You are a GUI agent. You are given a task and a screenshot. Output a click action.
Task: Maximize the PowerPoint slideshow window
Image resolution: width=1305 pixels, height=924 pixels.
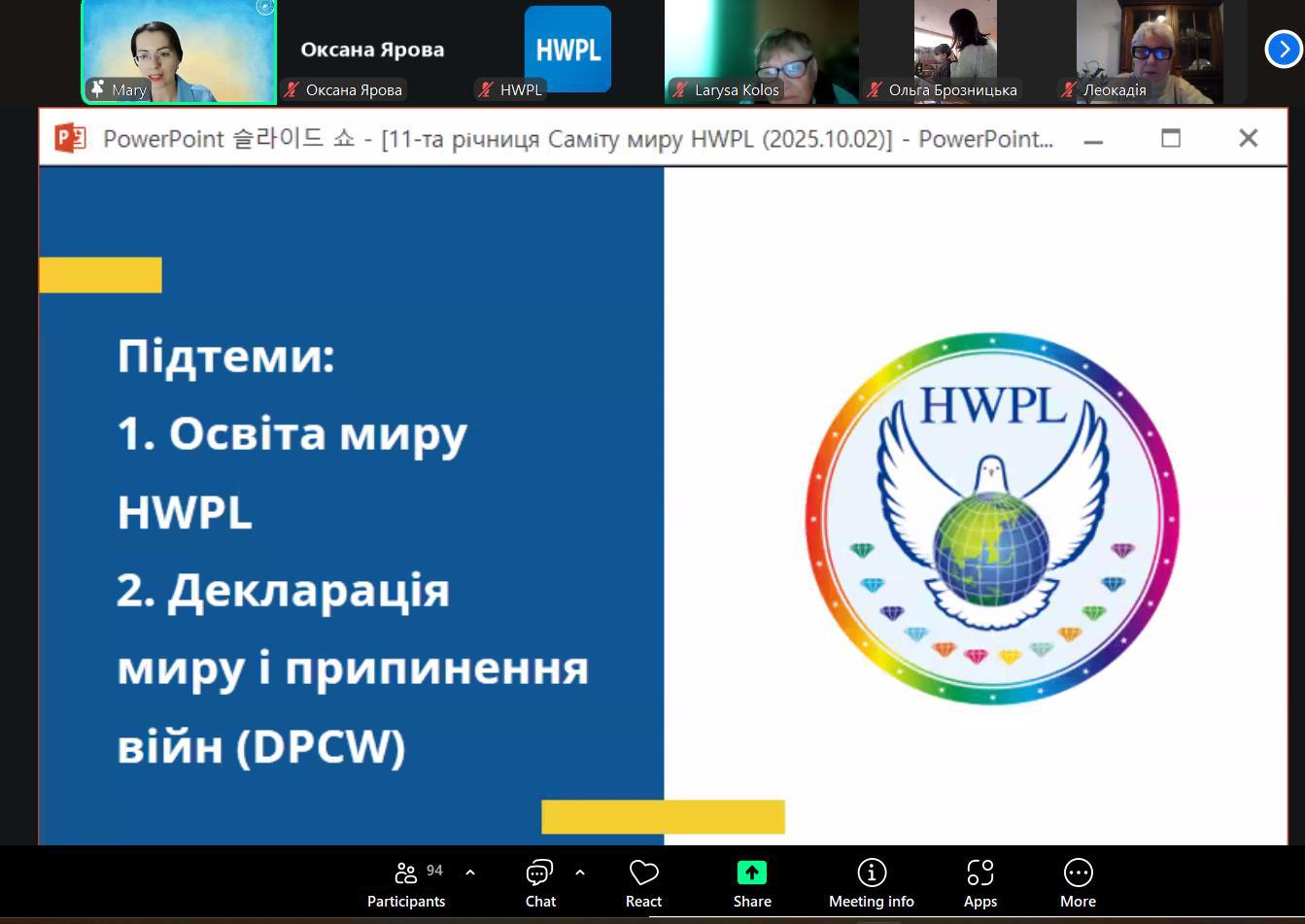coord(1171,139)
